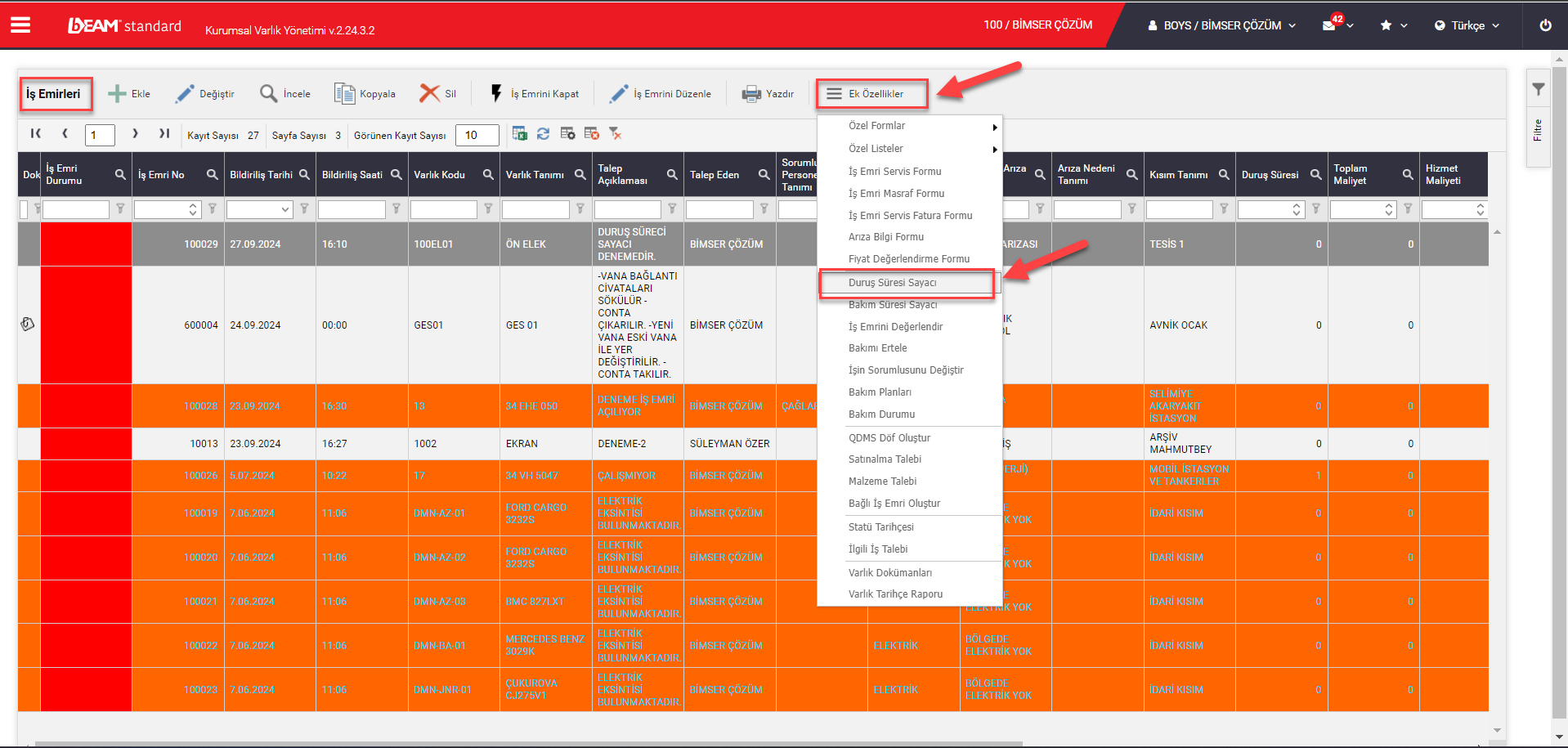Click the Ekle button
The height and width of the screenshot is (748, 1568).
[129, 94]
